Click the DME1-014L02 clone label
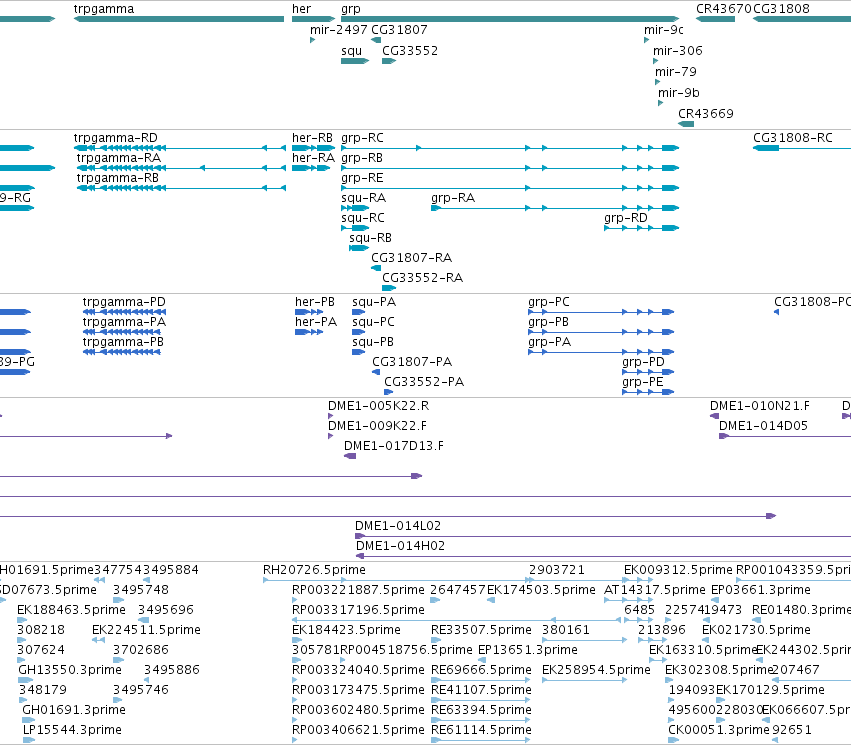851x745 pixels. point(398,526)
